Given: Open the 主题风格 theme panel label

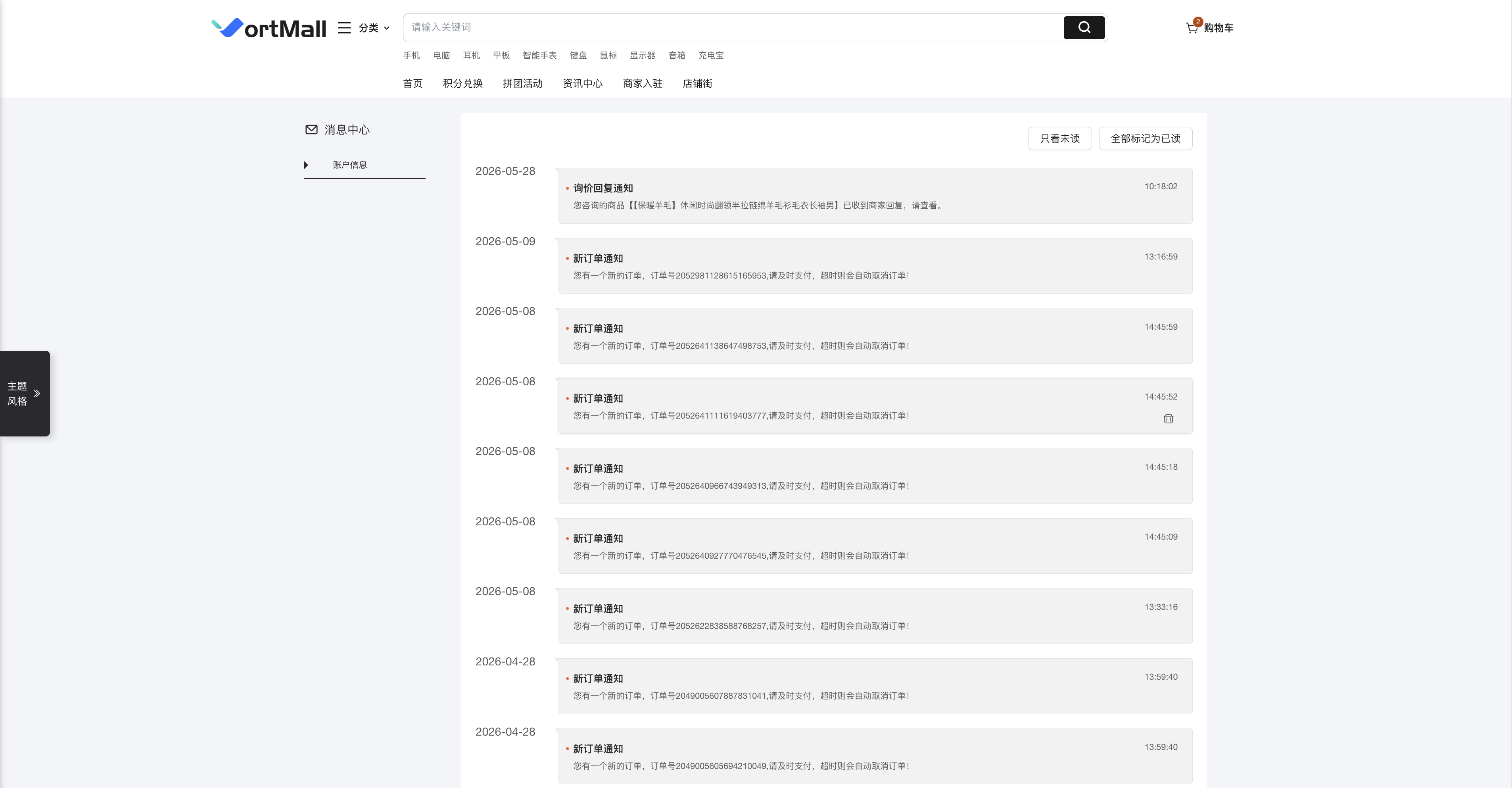Looking at the screenshot, I should point(17,394).
